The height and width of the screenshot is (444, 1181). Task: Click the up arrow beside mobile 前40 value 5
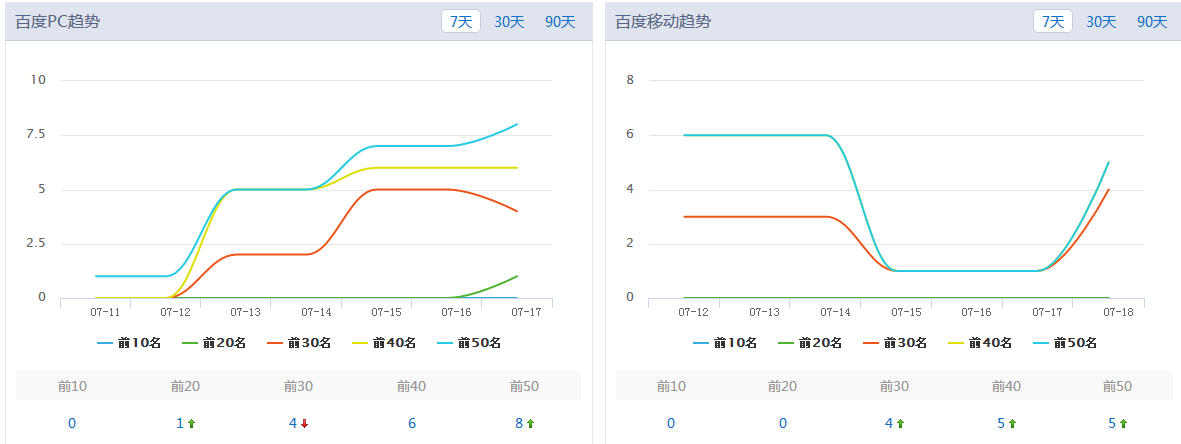click(1012, 424)
